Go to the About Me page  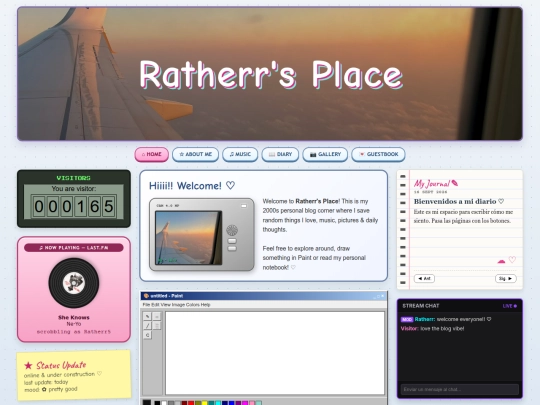coord(196,154)
